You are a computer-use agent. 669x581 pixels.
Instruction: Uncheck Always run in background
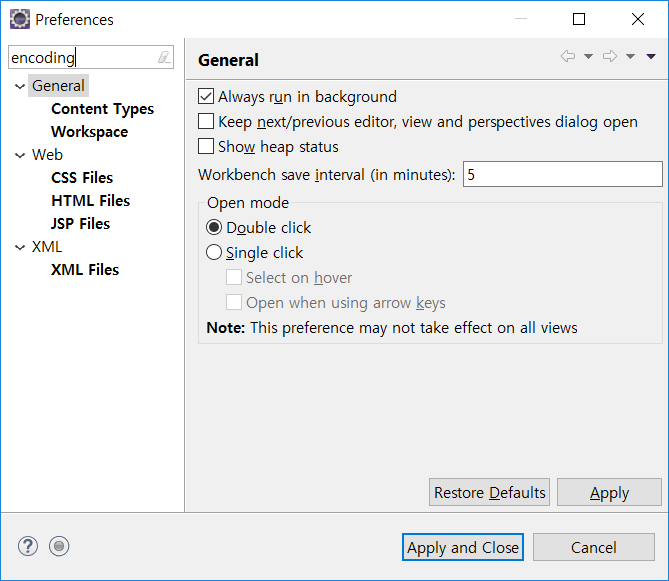click(206, 96)
